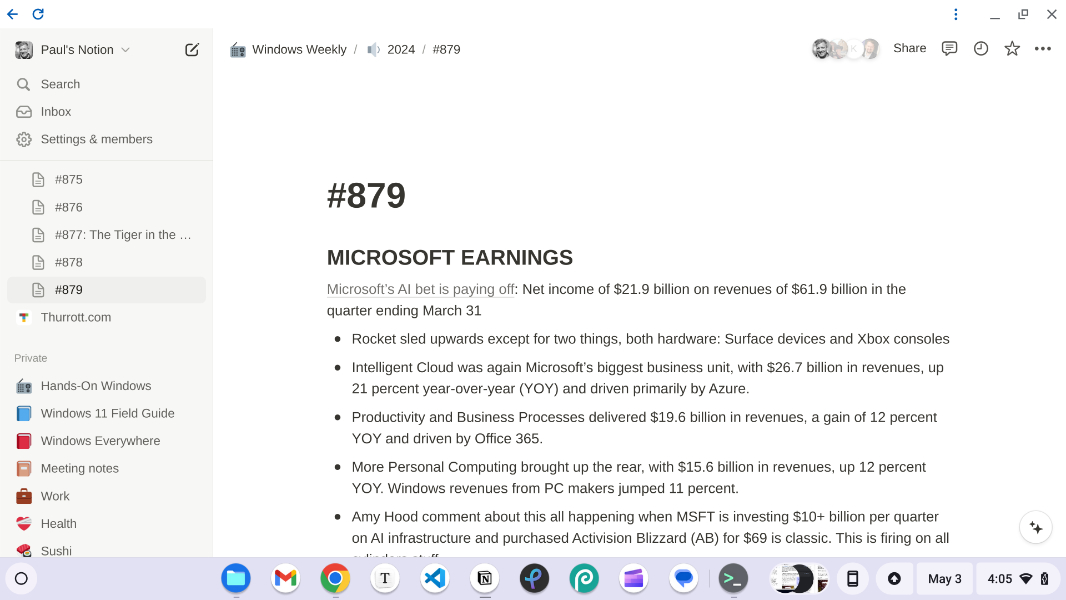Open system tray at 4:05 clock
Viewport: 1066px width, 600px height.
(1017, 579)
